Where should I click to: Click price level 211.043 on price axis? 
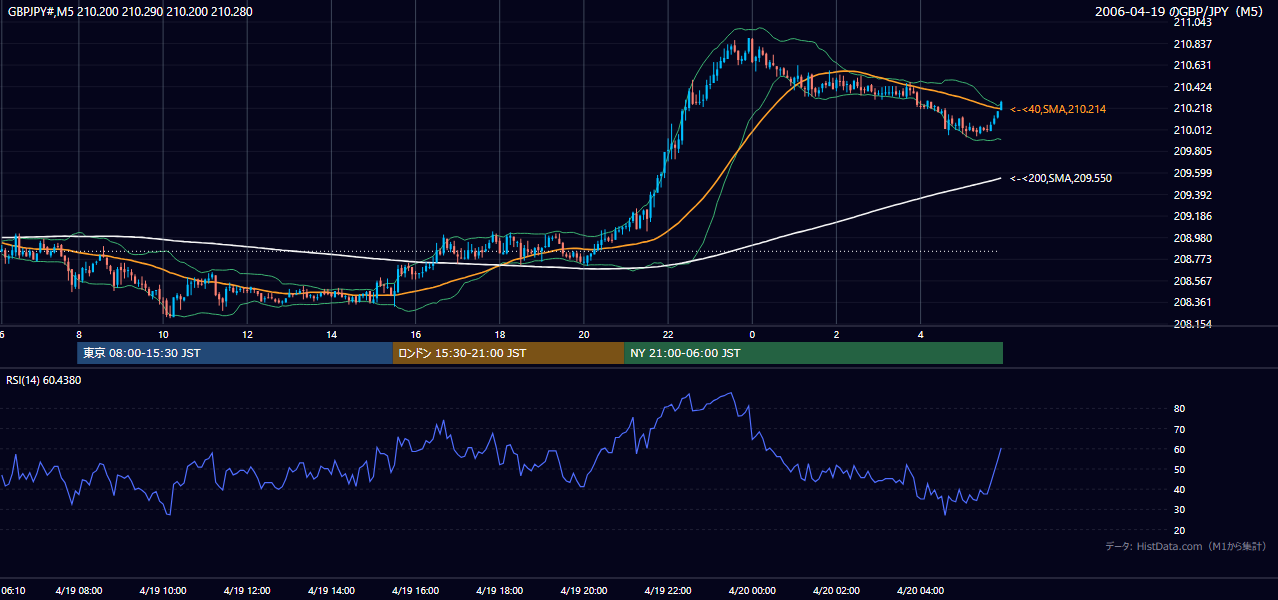1193,22
